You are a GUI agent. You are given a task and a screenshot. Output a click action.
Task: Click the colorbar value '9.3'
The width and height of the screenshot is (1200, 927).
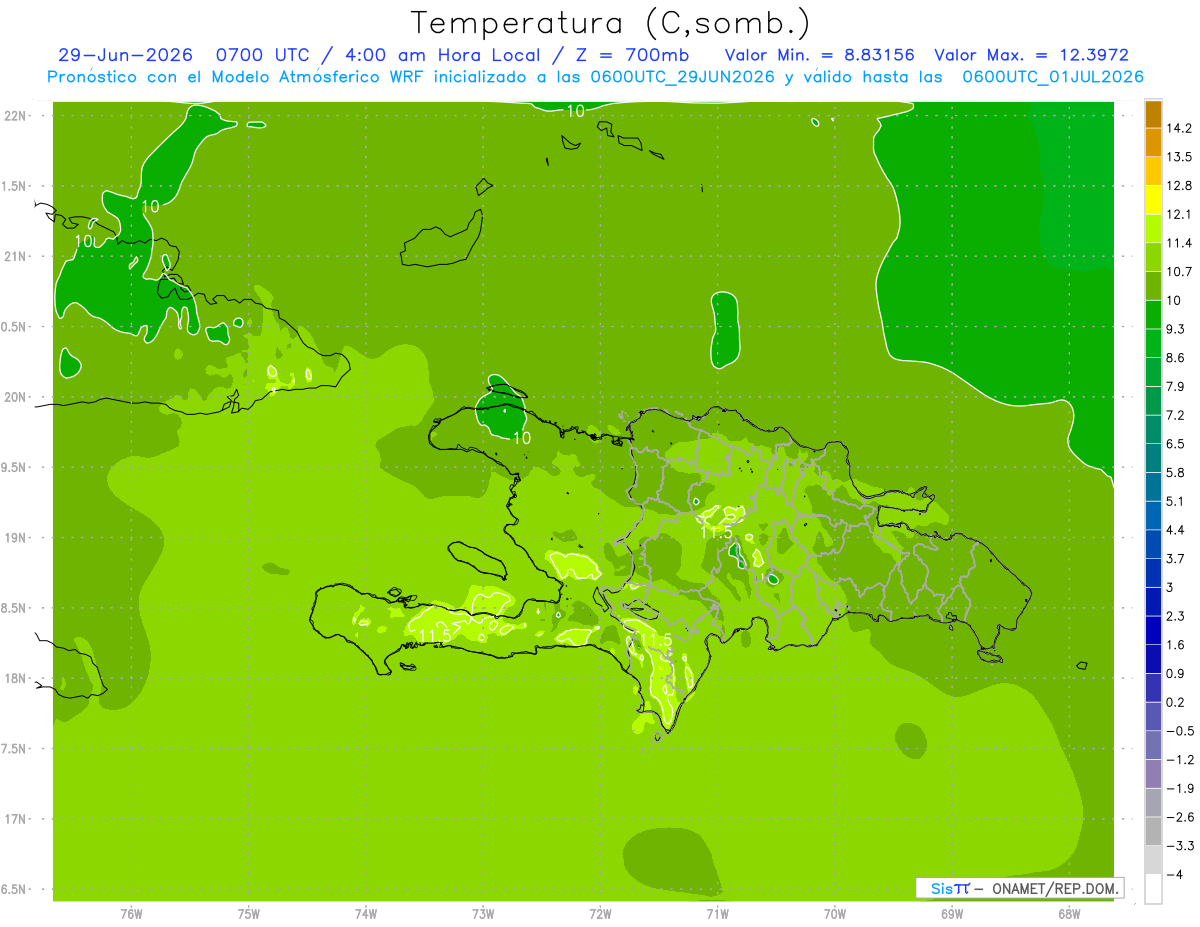point(1176,329)
